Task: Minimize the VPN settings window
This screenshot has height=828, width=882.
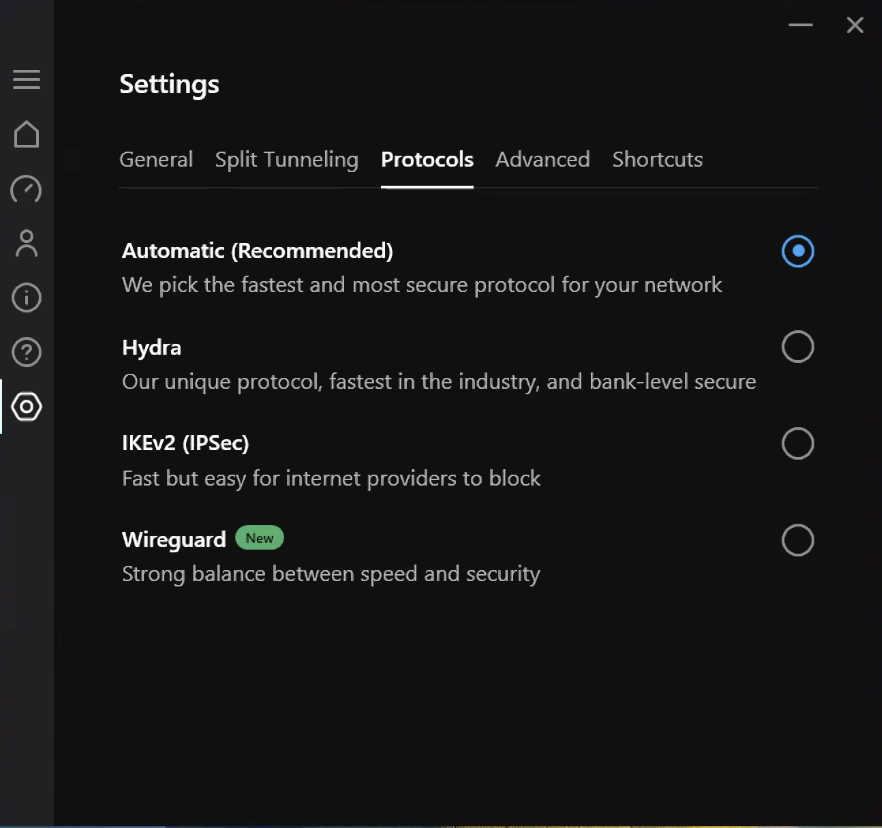Action: click(x=800, y=25)
